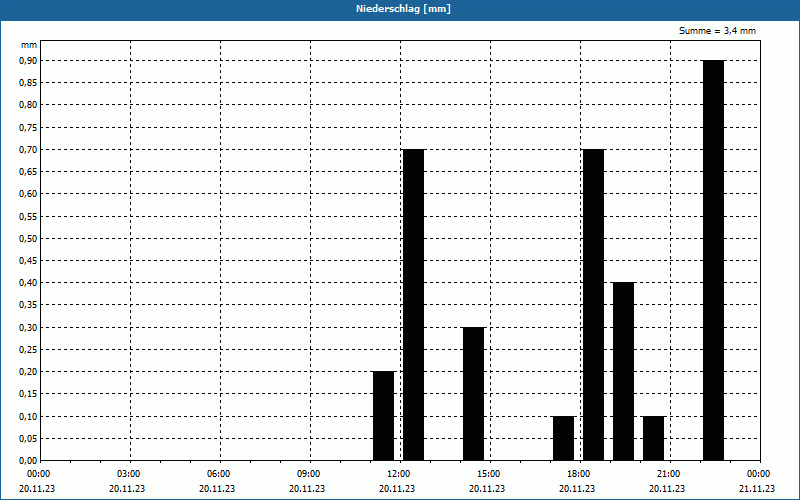Click the 0,40 y-axis value
The height and width of the screenshot is (500, 800).
point(28,283)
